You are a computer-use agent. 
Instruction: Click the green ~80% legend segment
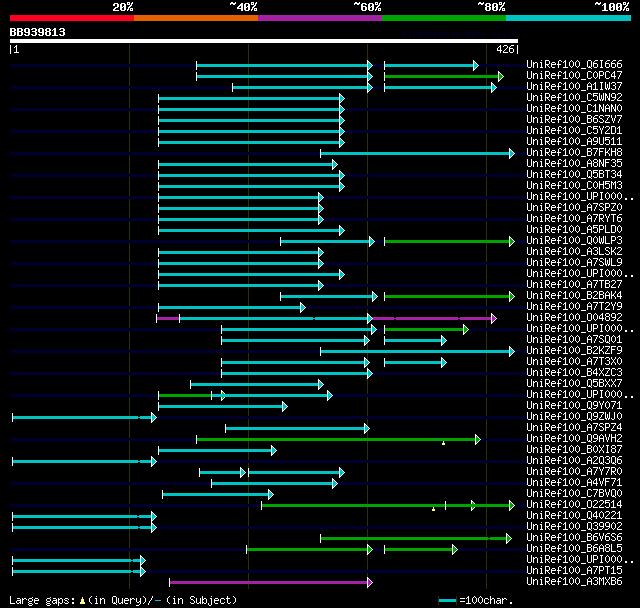444,18
